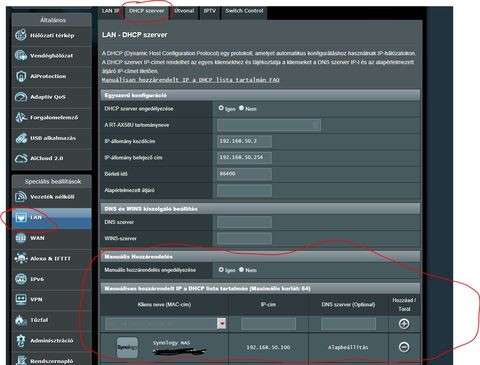Switch to the Útvonal tab
Screen dimensions: 480x365
point(184,11)
